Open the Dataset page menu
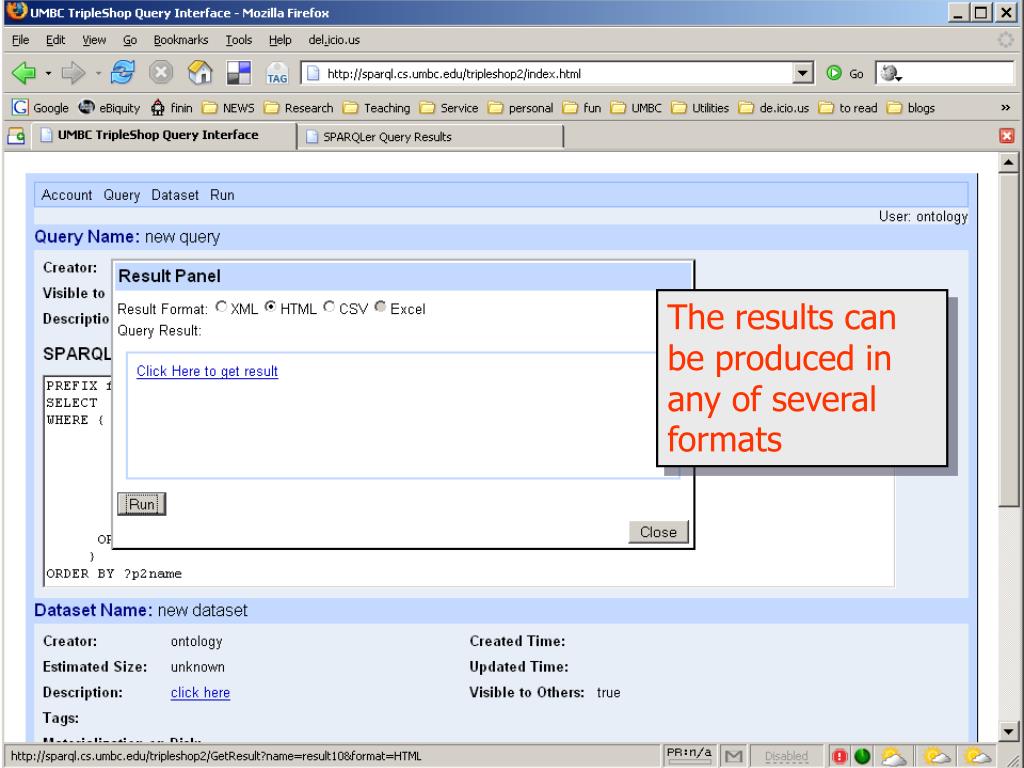 pos(175,195)
